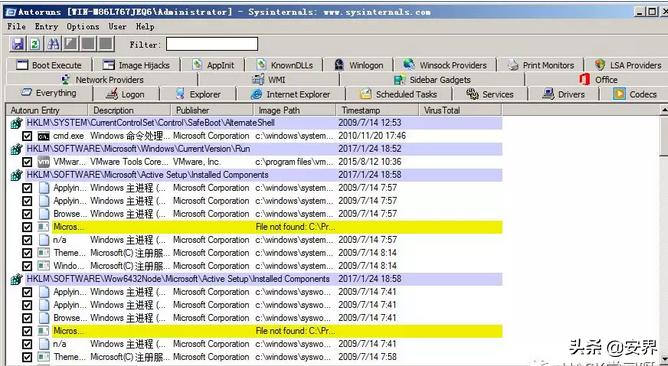Select the KnownDLLs tab

pos(284,65)
